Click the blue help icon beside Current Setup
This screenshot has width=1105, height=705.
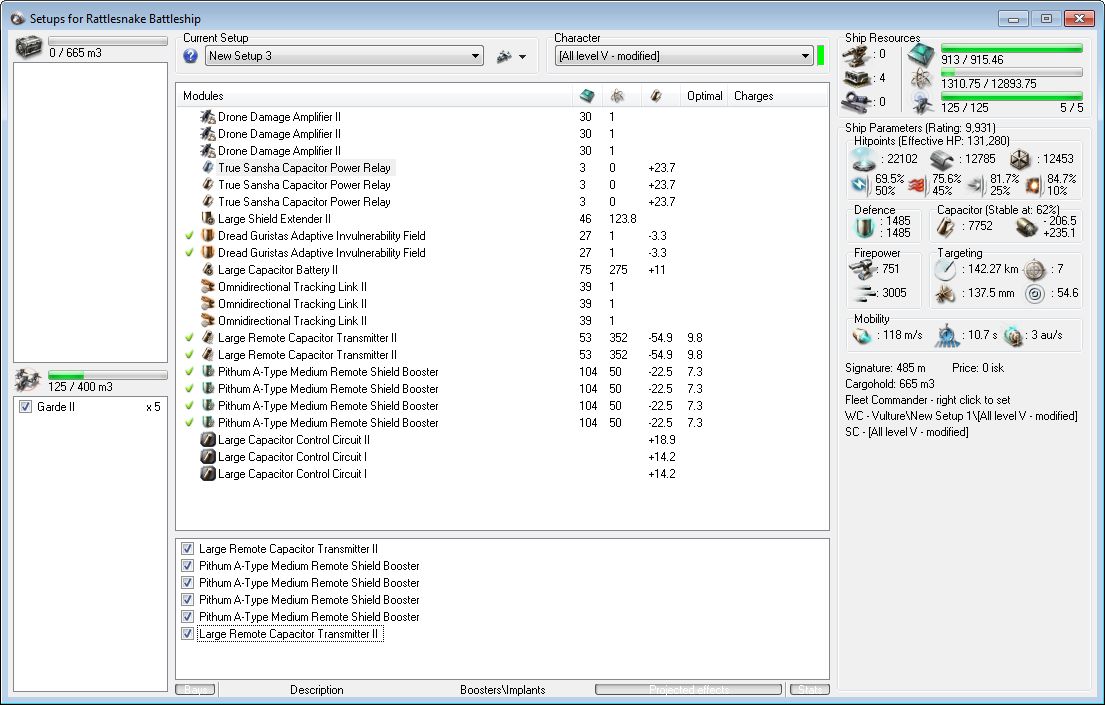[190, 56]
